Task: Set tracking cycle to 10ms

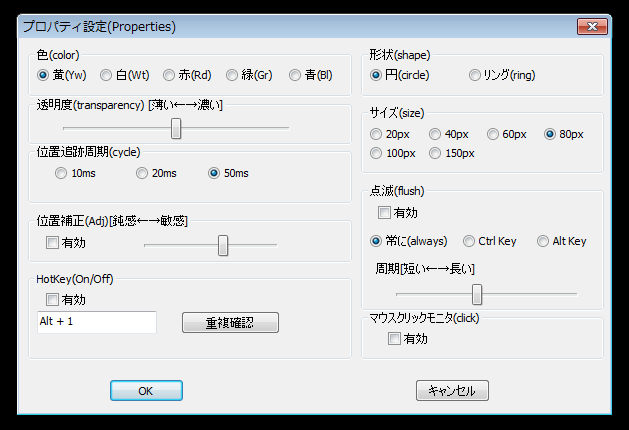Action: [62, 173]
